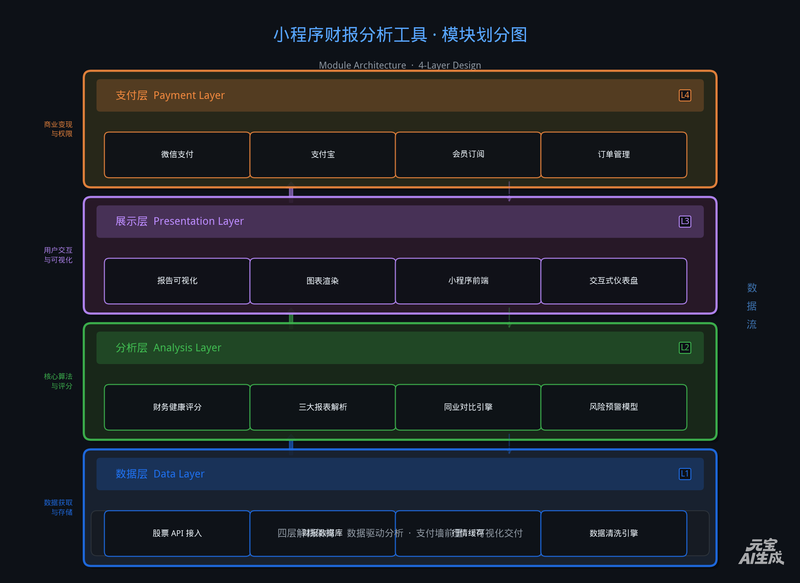Click the 数据层 Data Layer header
Screen dimensions: 800x583
pos(400,474)
